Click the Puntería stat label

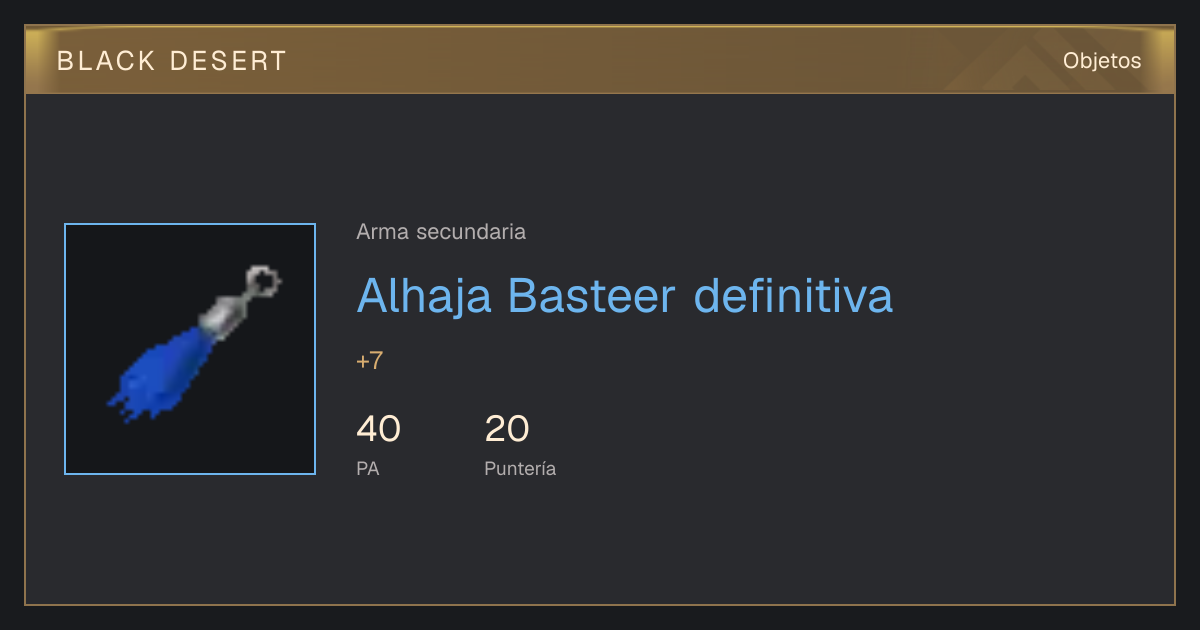520,468
